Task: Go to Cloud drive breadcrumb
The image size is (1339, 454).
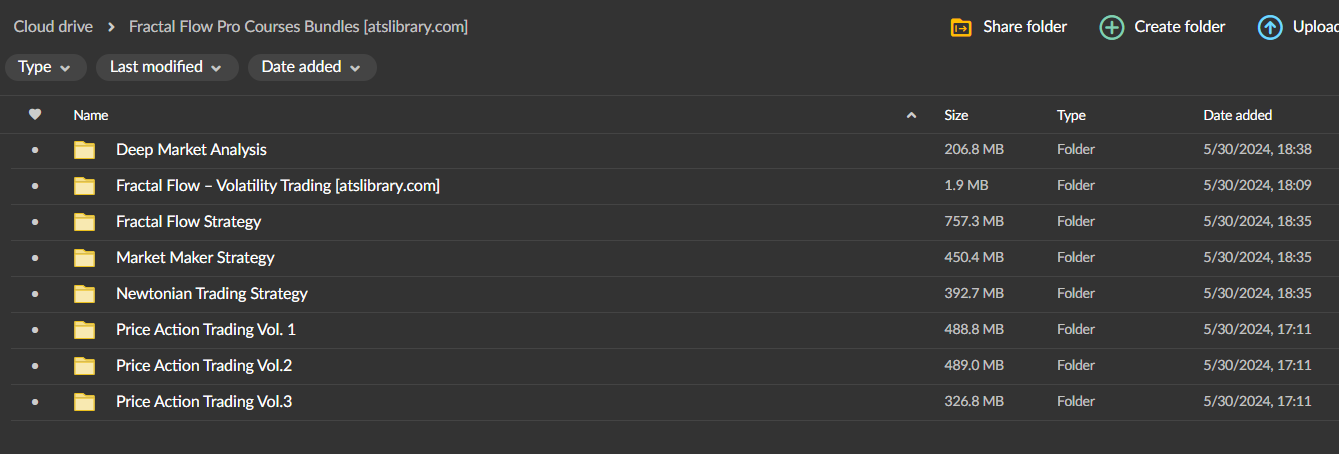Action: tap(54, 27)
